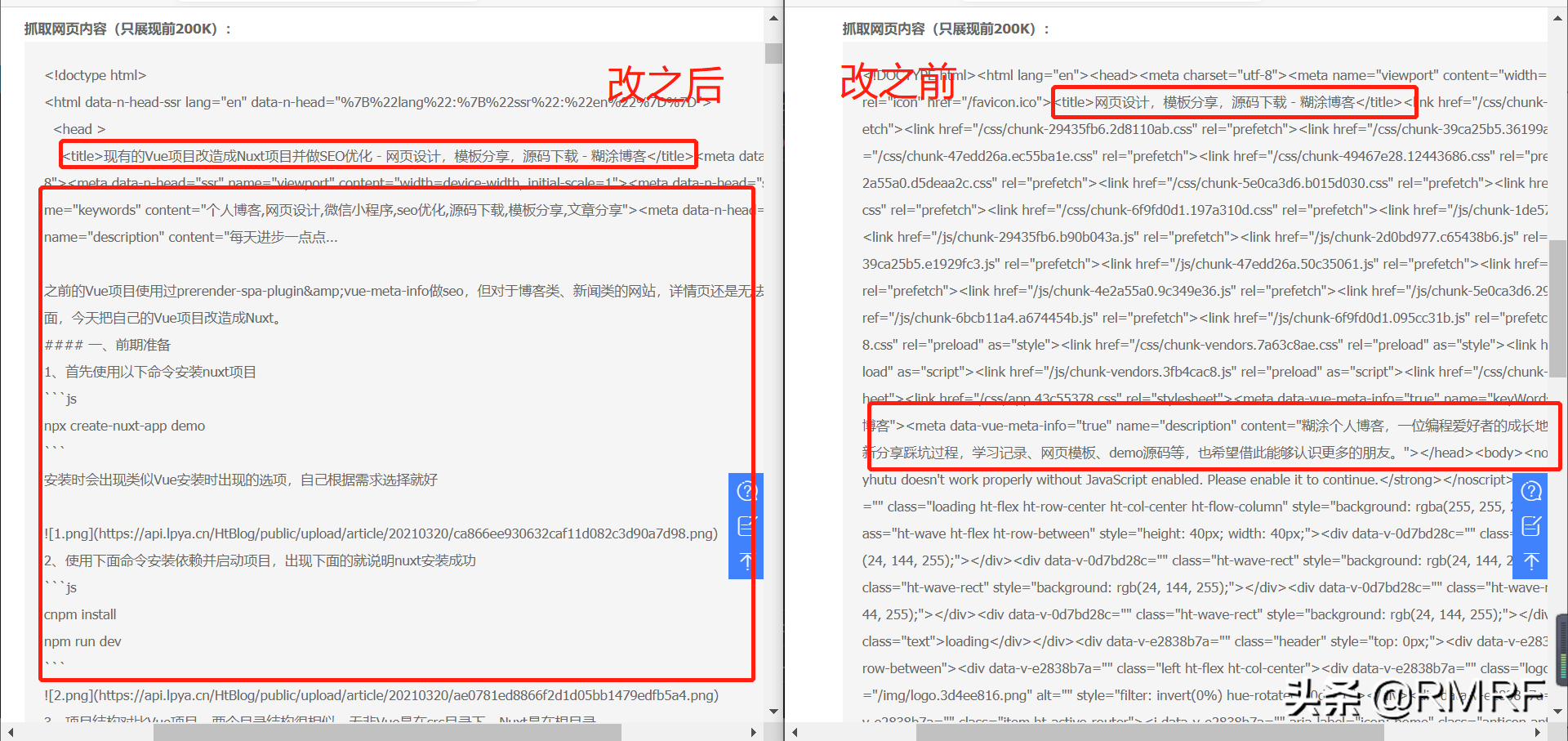Click the line containing 'chunk-47edd26a.ec55ba1e.css'
Screen dimensions: 1568x741
coord(1205,156)
